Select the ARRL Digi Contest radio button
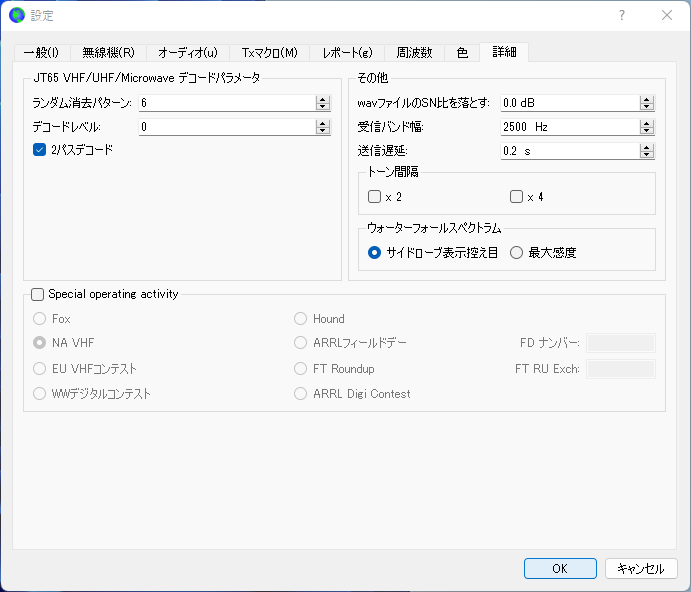Viewport: 691px width, 592px height. point(301,394)
